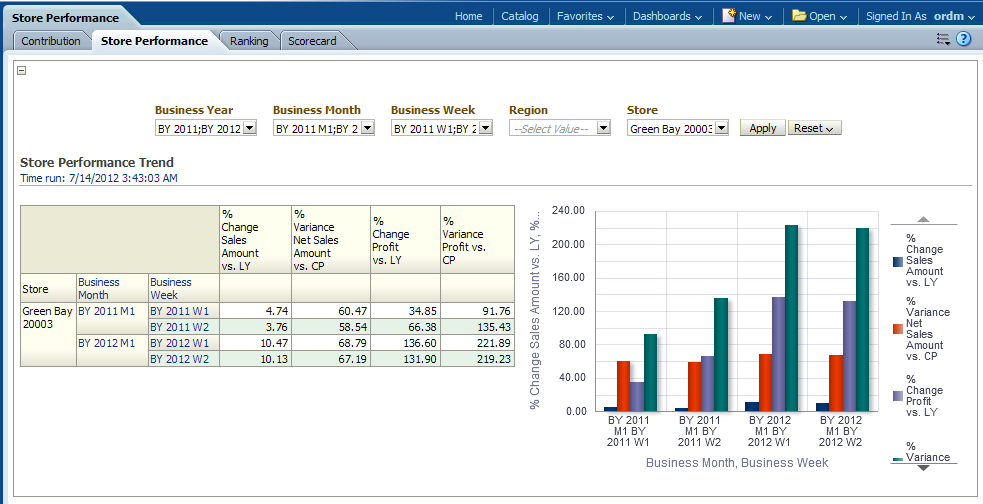The height and width of the screenshot is (504, 983).
Task: Switch to the Ranking tab
Action: [249, 41]
